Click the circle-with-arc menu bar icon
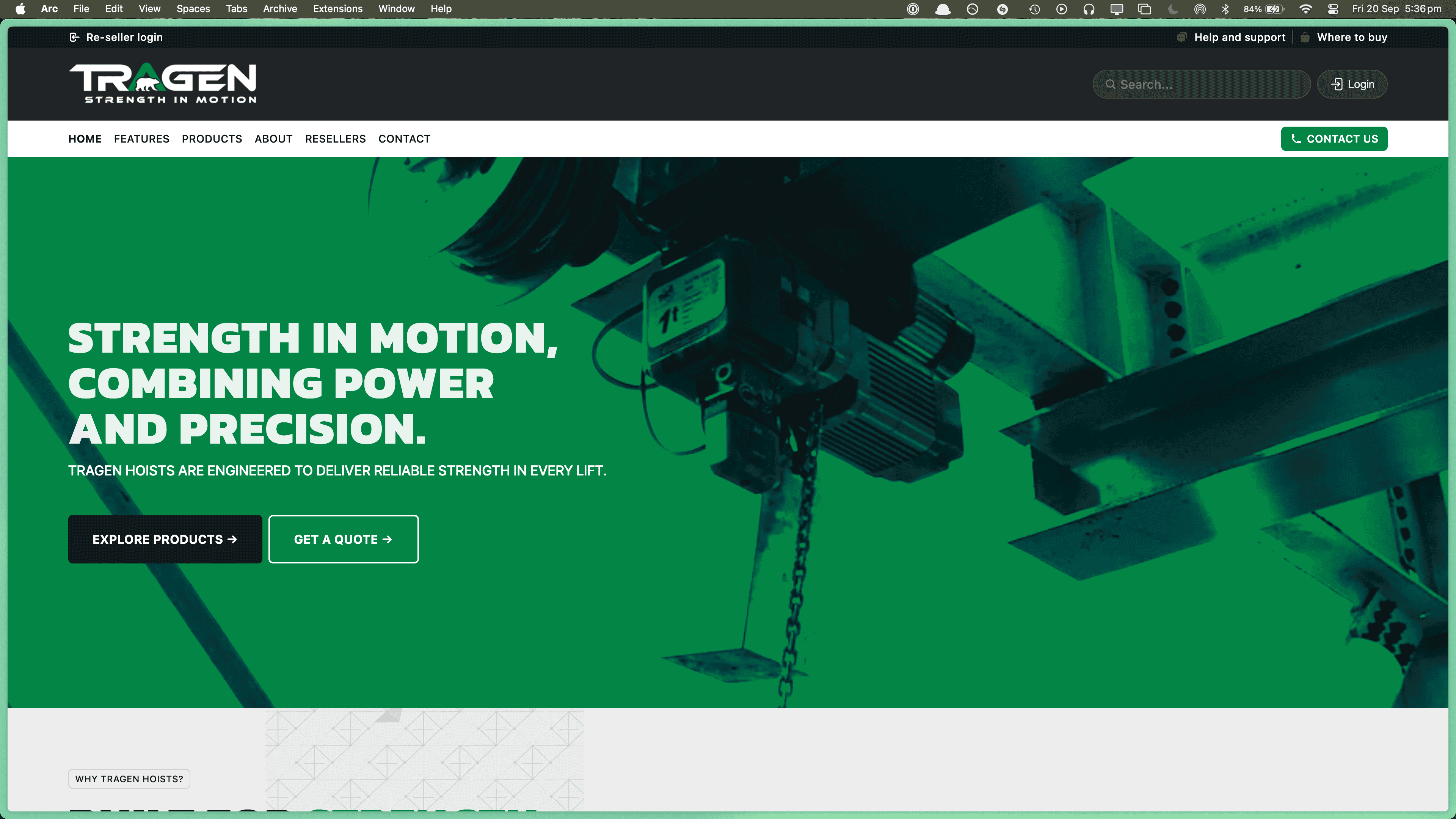1456x819 pixels. coord(972,8)
